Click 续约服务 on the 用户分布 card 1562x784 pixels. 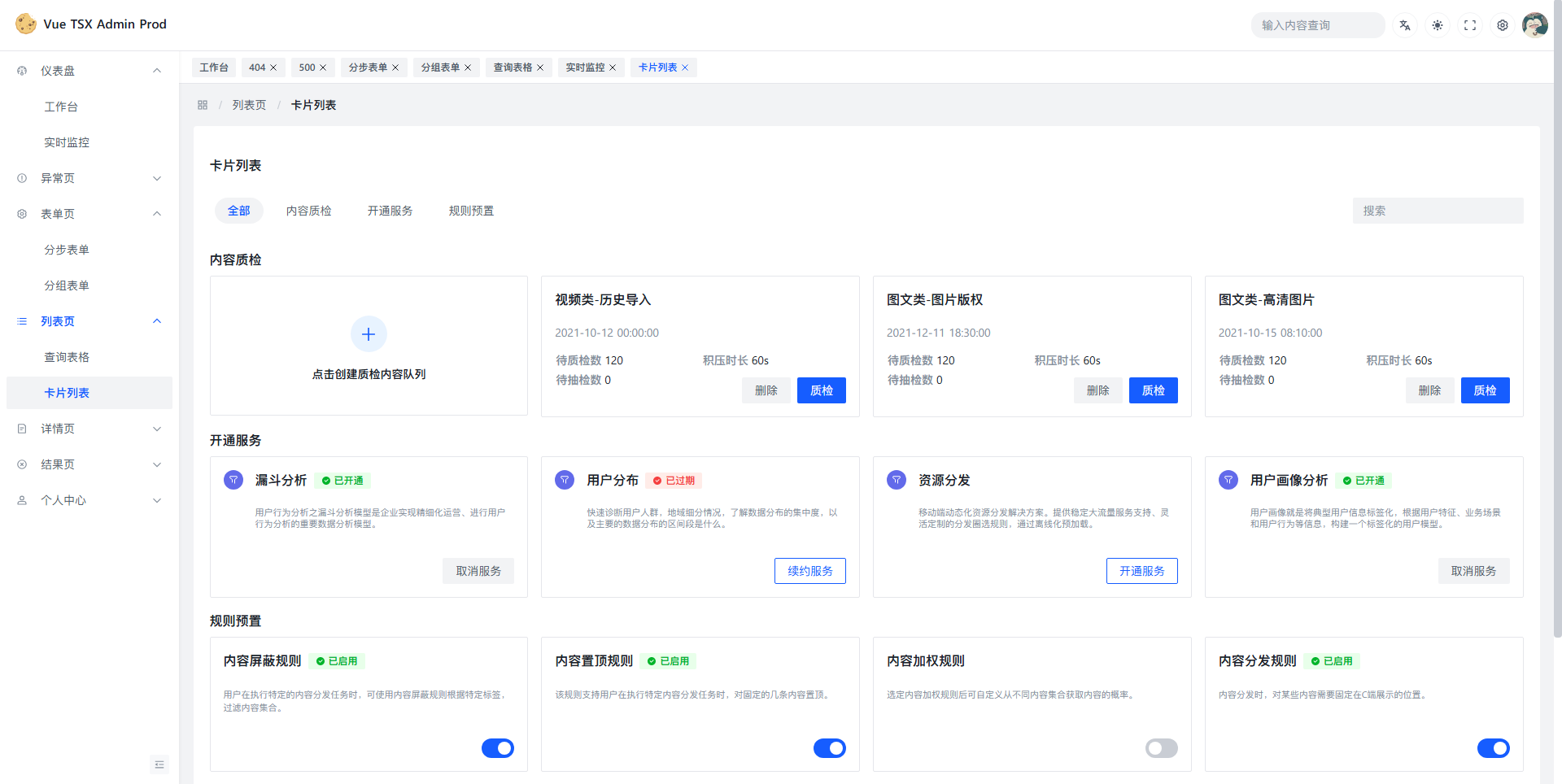809,571
